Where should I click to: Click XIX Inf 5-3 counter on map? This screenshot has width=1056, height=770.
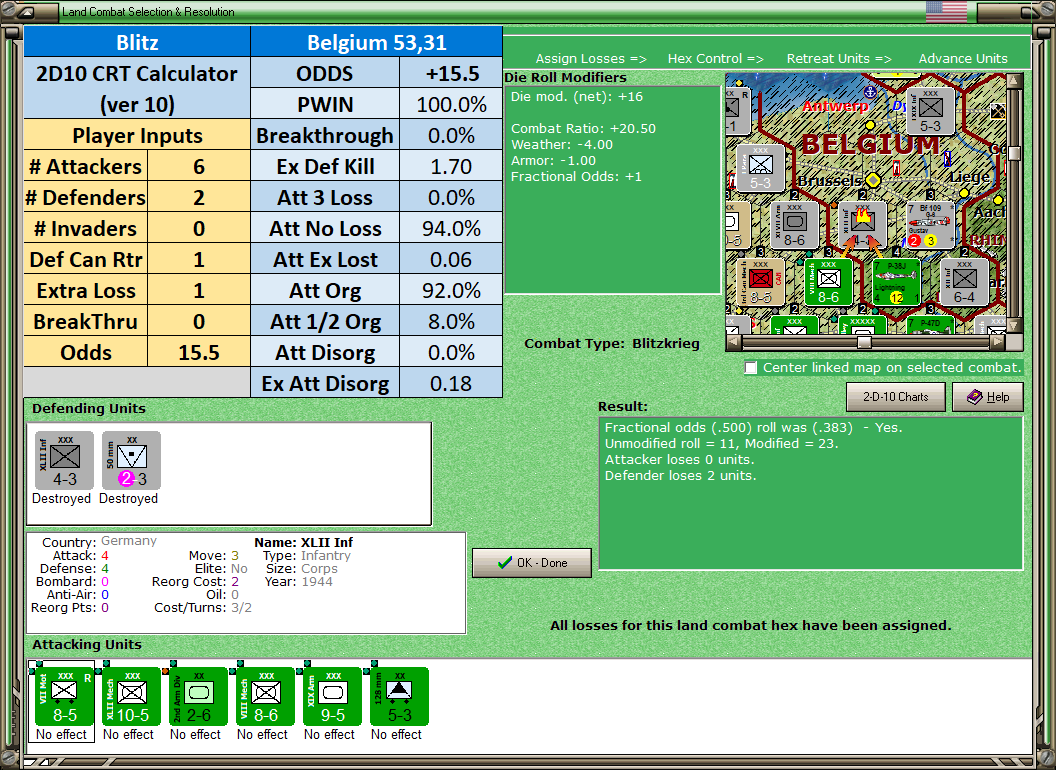point(930,111)
